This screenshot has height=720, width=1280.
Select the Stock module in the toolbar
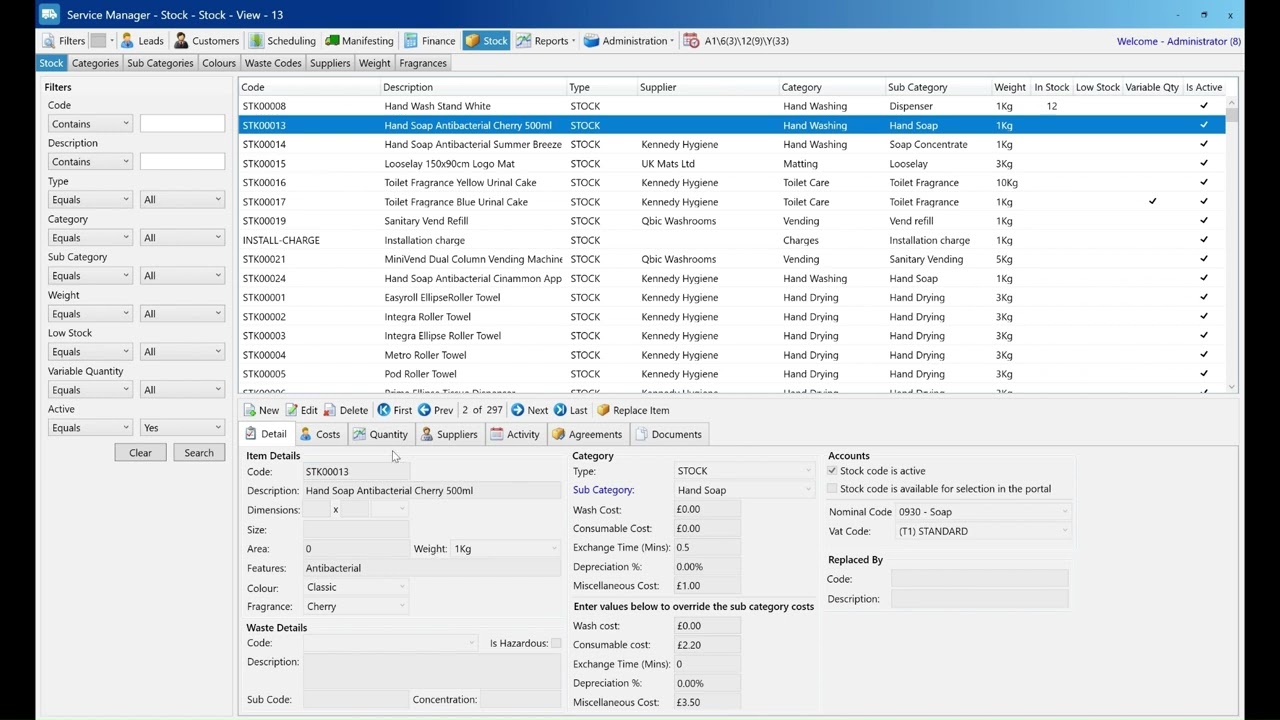click(x=486, y=41)
